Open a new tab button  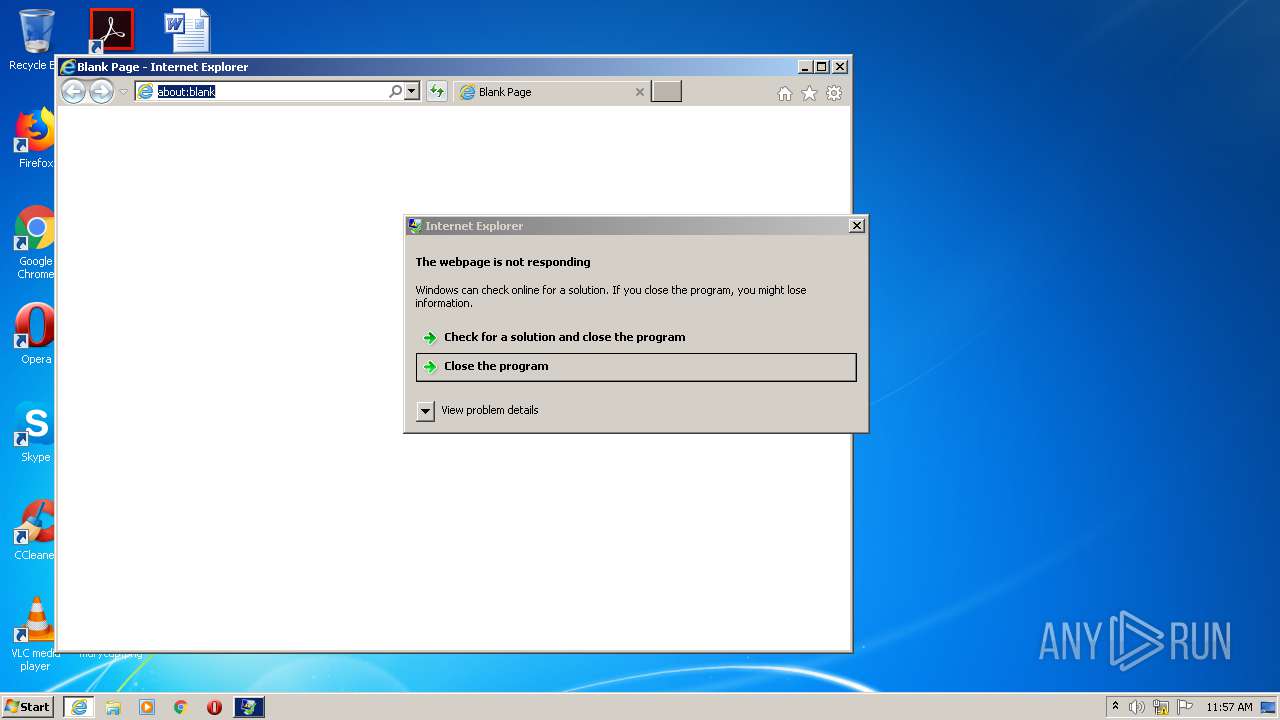666,92
